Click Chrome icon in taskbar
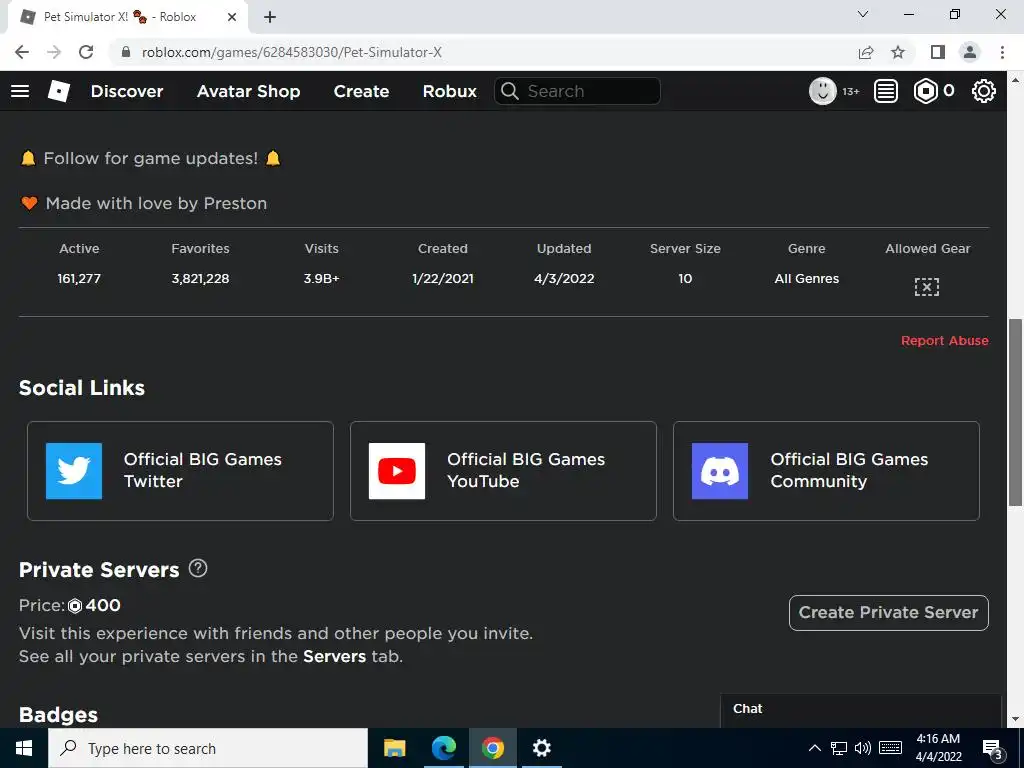The width and height of the screenshot is (1024, 768). (492, 748)
